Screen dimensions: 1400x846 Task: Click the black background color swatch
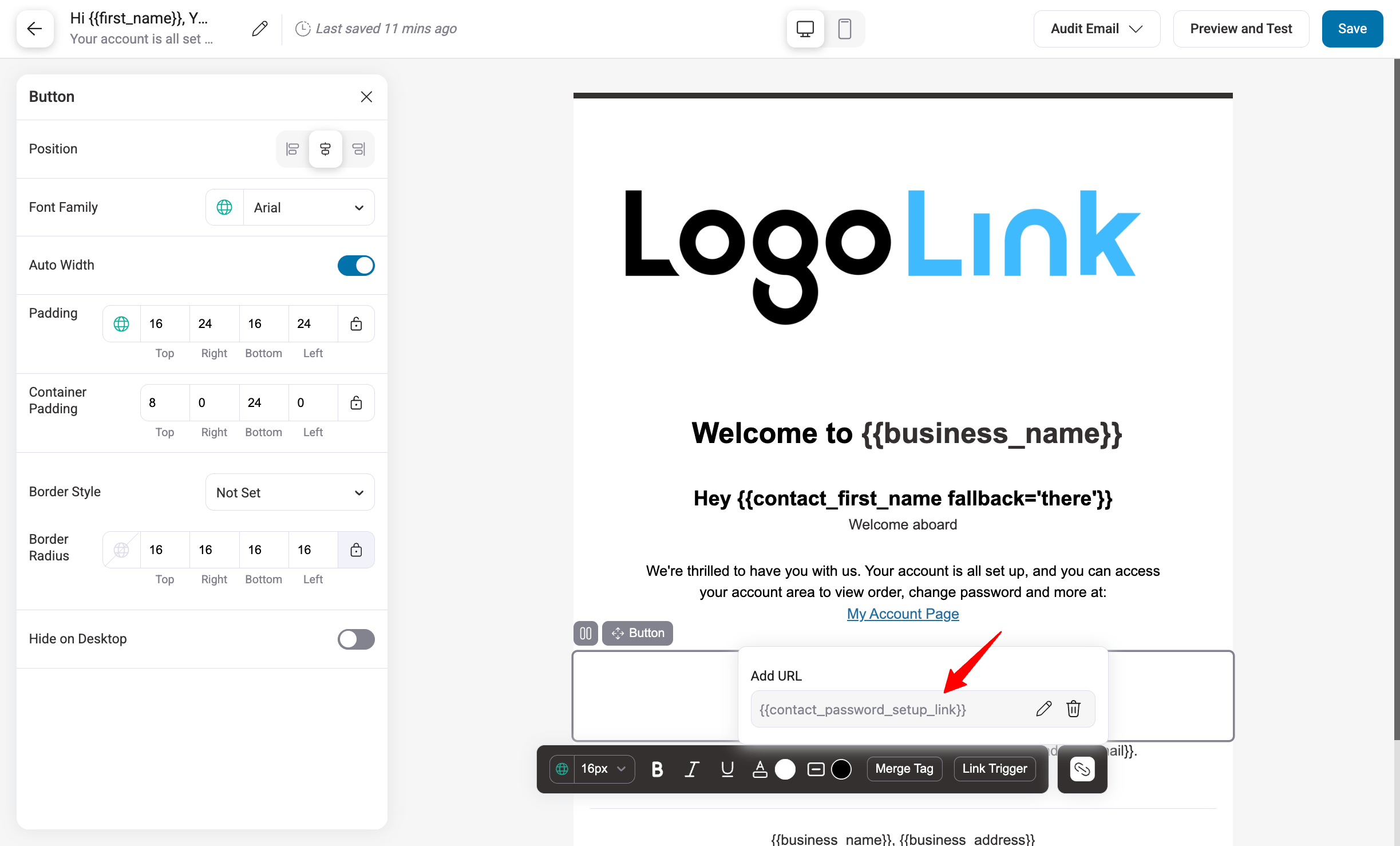tap(841, 769)
